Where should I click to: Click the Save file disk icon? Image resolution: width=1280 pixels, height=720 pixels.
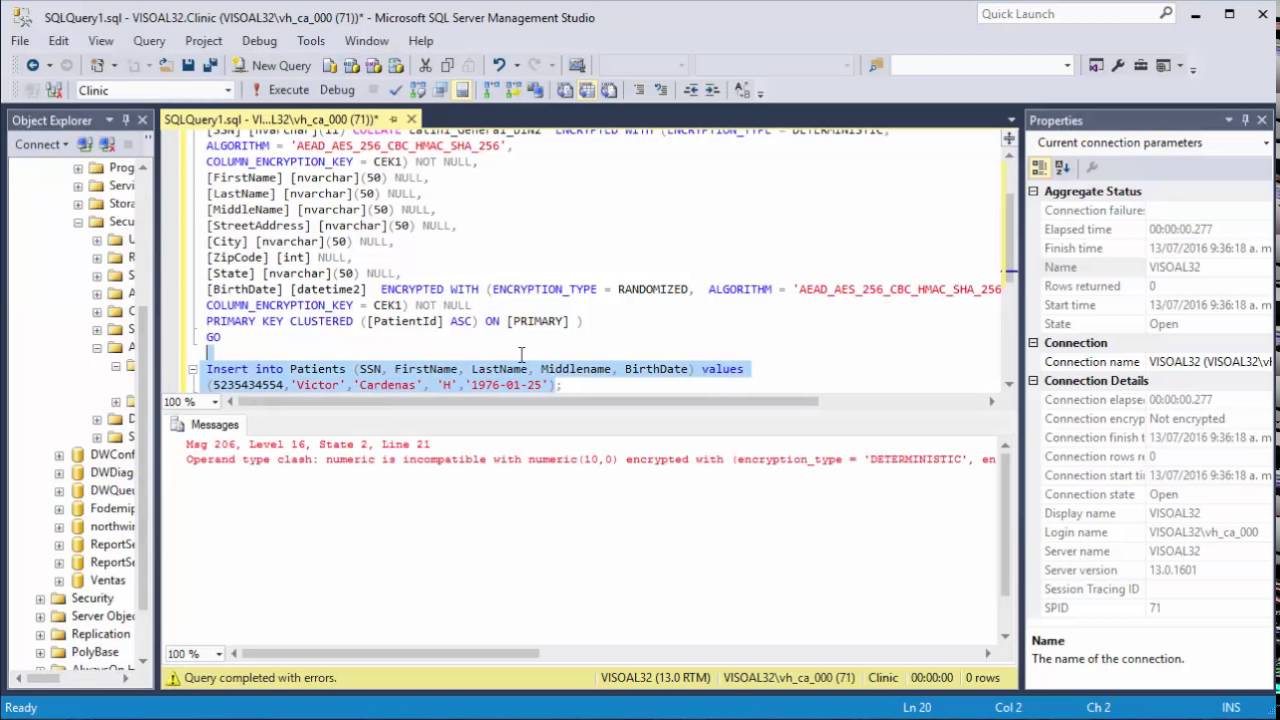[188, 65]
